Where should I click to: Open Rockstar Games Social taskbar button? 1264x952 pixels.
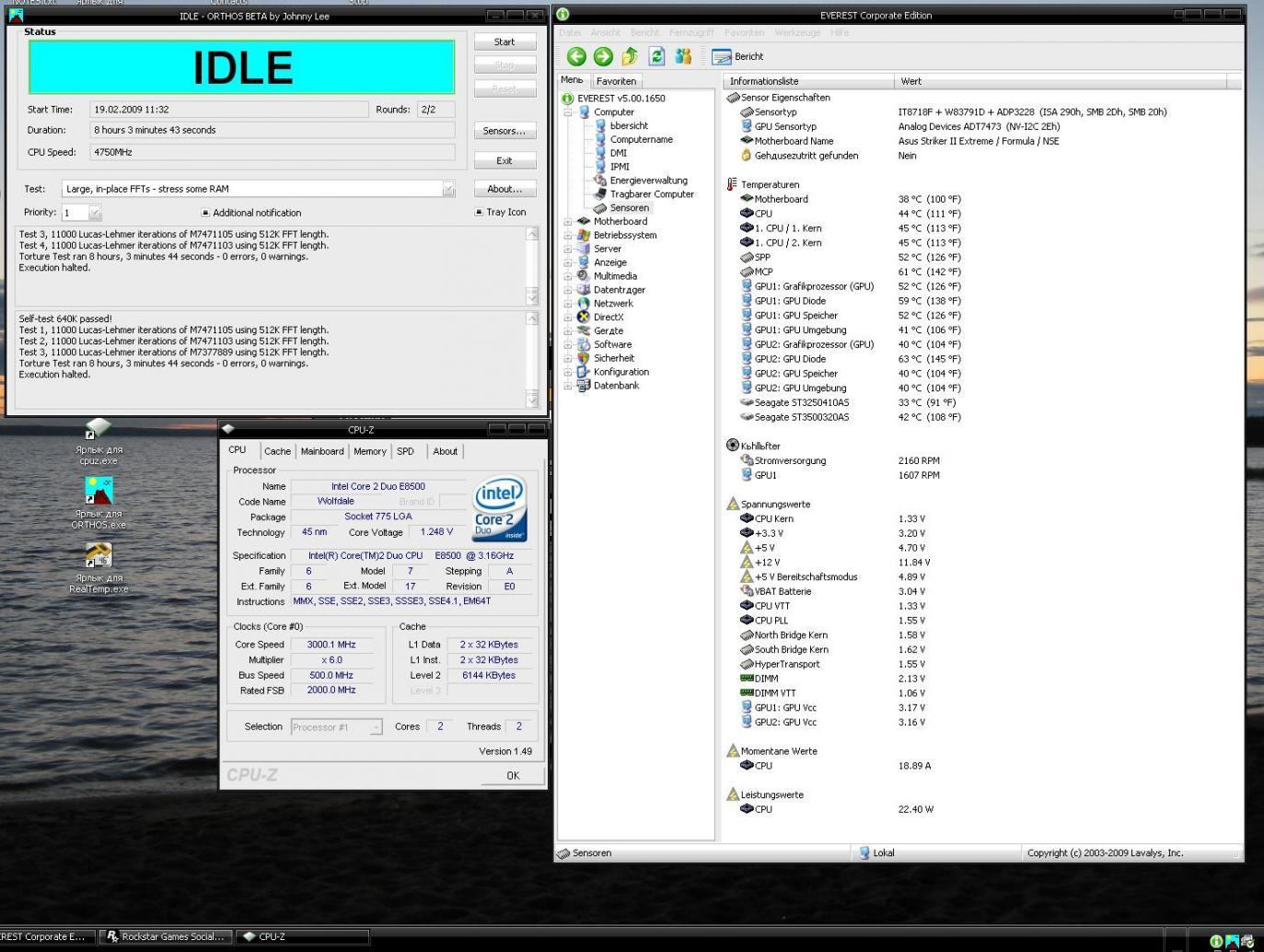[x=166, y=936]
